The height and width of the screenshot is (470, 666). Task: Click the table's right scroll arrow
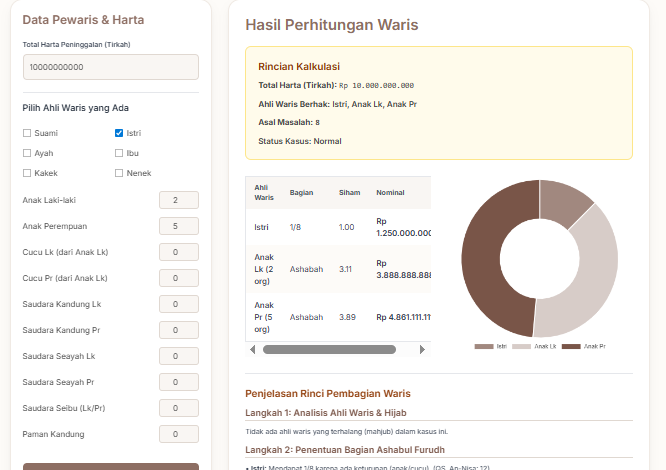[423, 349]
